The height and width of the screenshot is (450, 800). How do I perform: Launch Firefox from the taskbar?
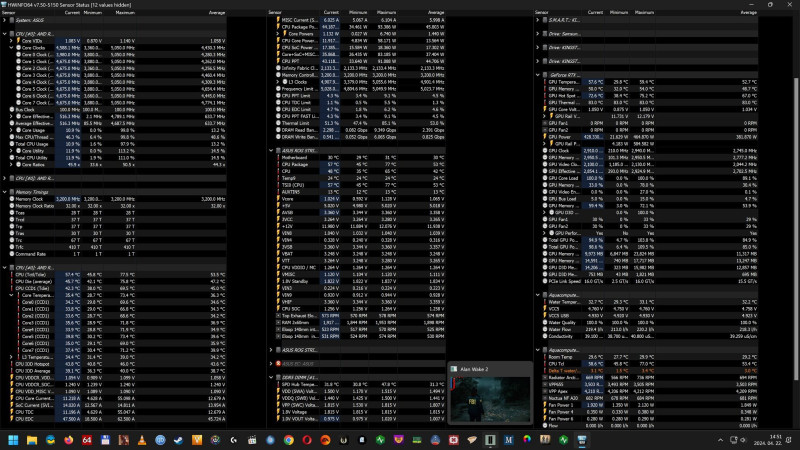[x=68, y=440]
